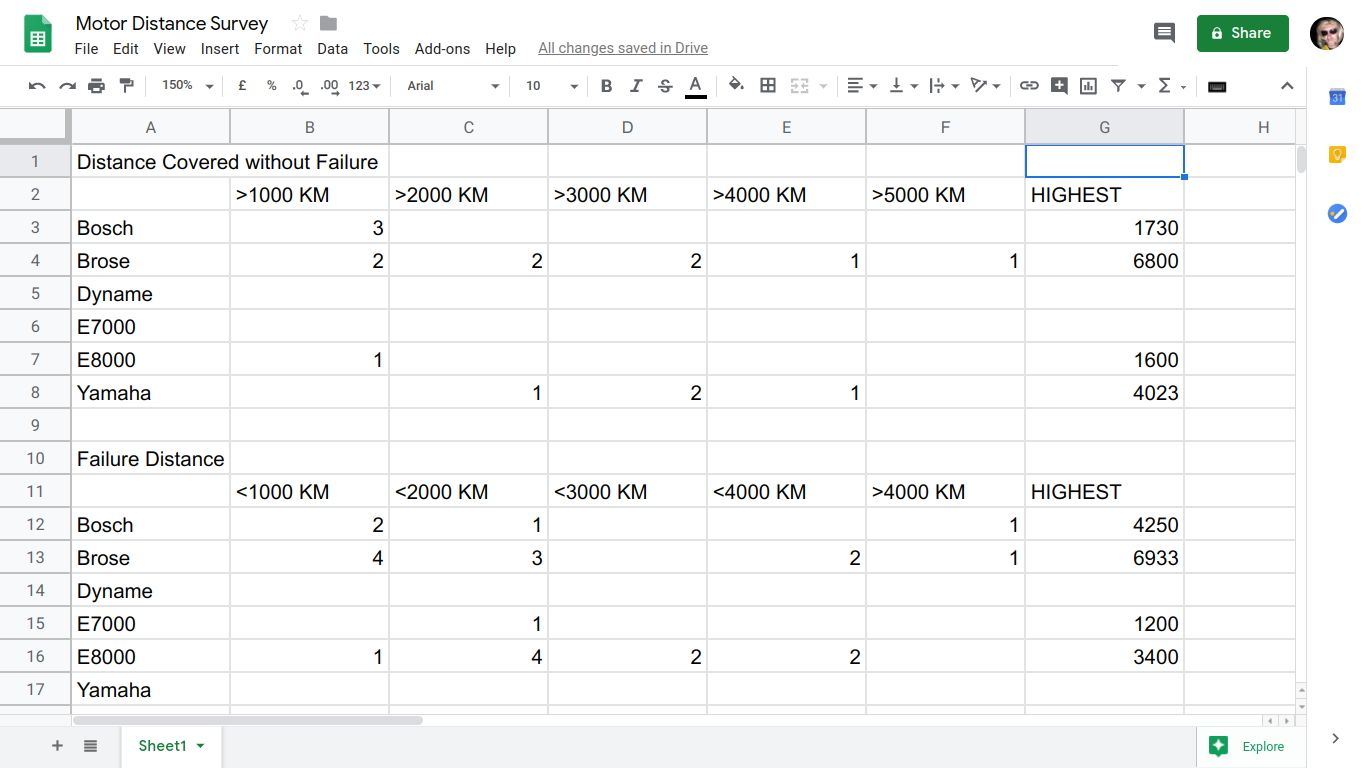1365x768 pixels.
Task: Select the Paint format tool
Action: pos(126,86)
